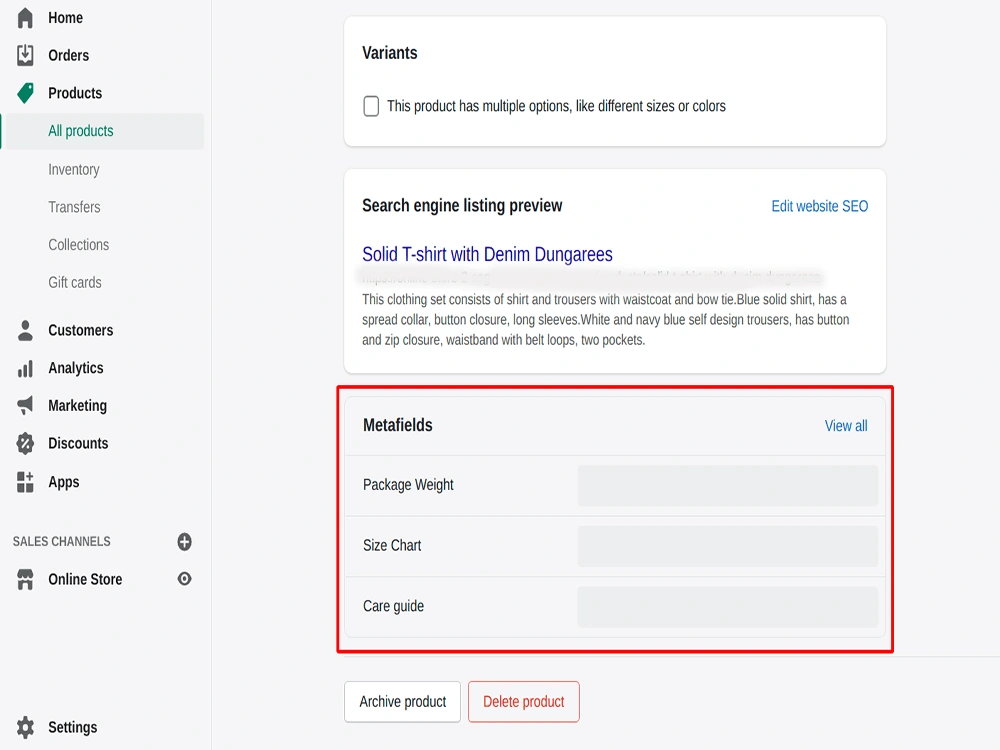Click the Care guide metafield input
Viewport: 1000px width, 750px height.
coord(728,607)
